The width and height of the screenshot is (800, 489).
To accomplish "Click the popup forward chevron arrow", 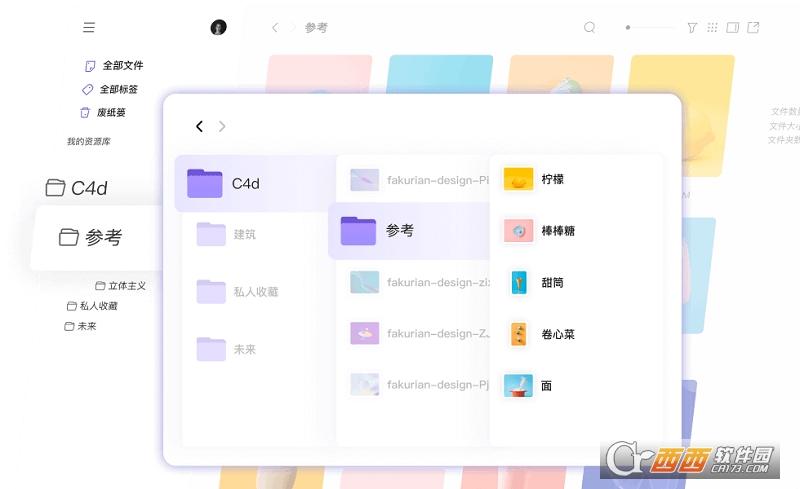I will click(x=222, y=126).
